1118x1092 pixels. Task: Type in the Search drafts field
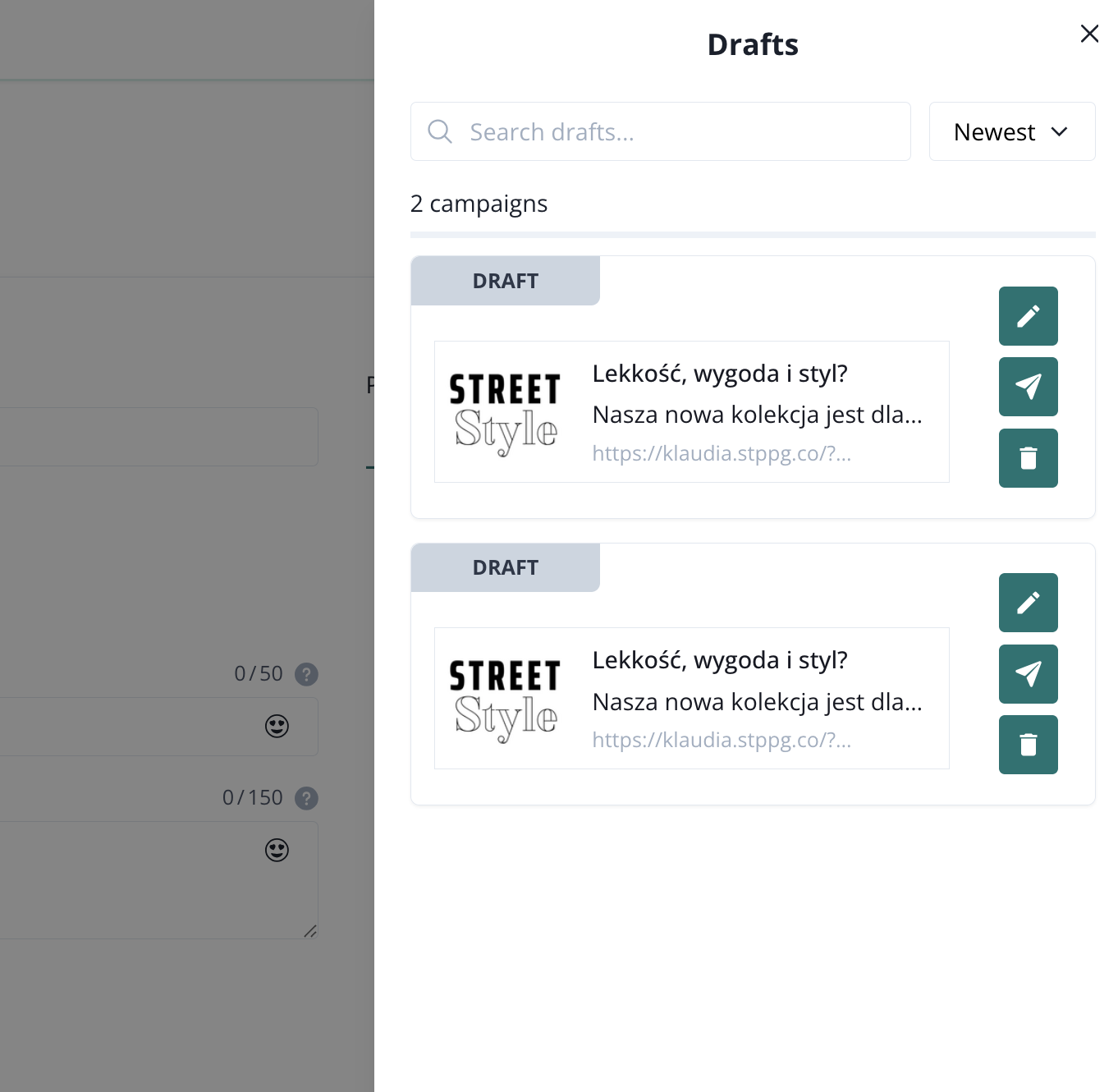pyautogui.click(x=681, y=131)
